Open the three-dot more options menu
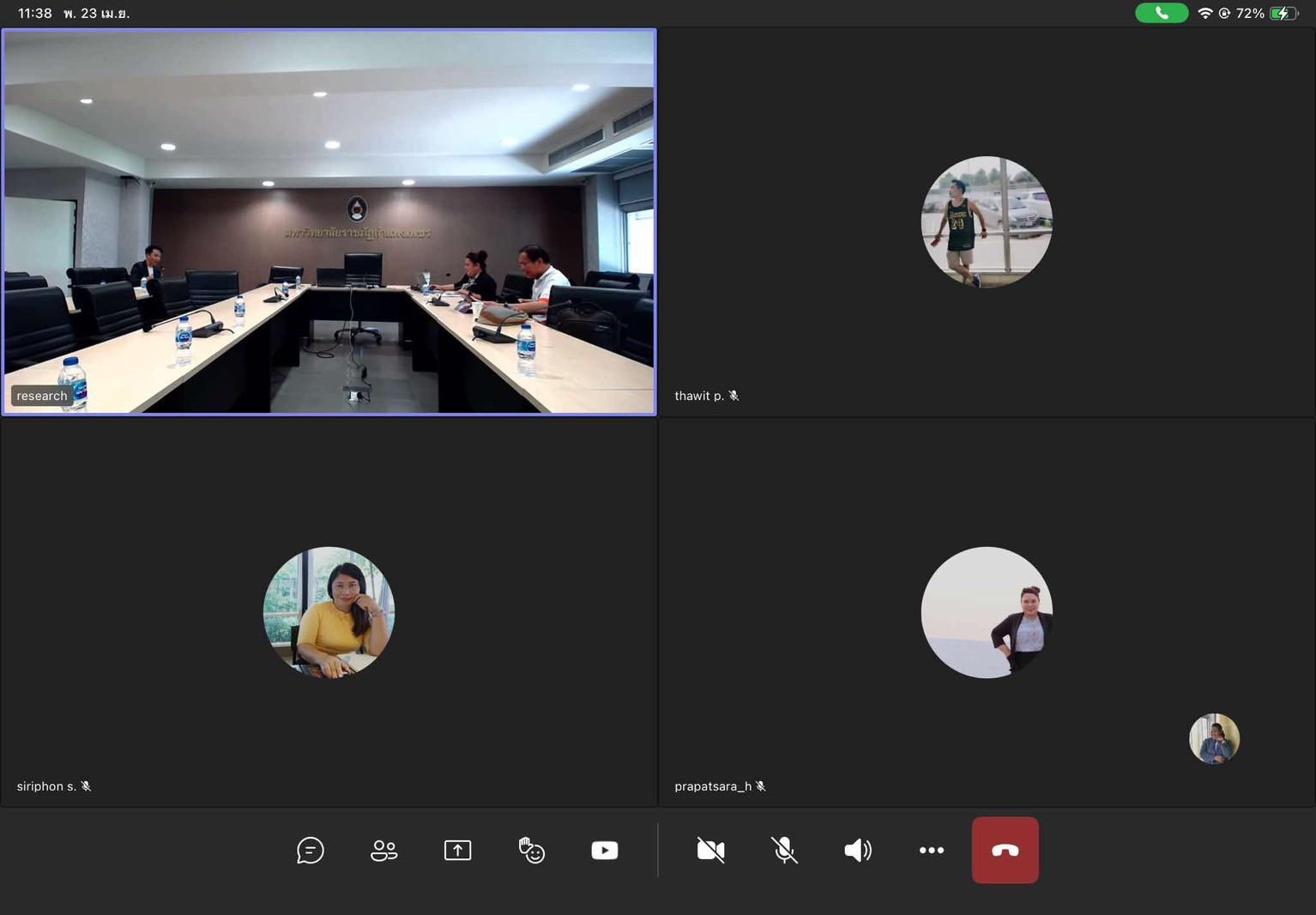 (931, 850)
